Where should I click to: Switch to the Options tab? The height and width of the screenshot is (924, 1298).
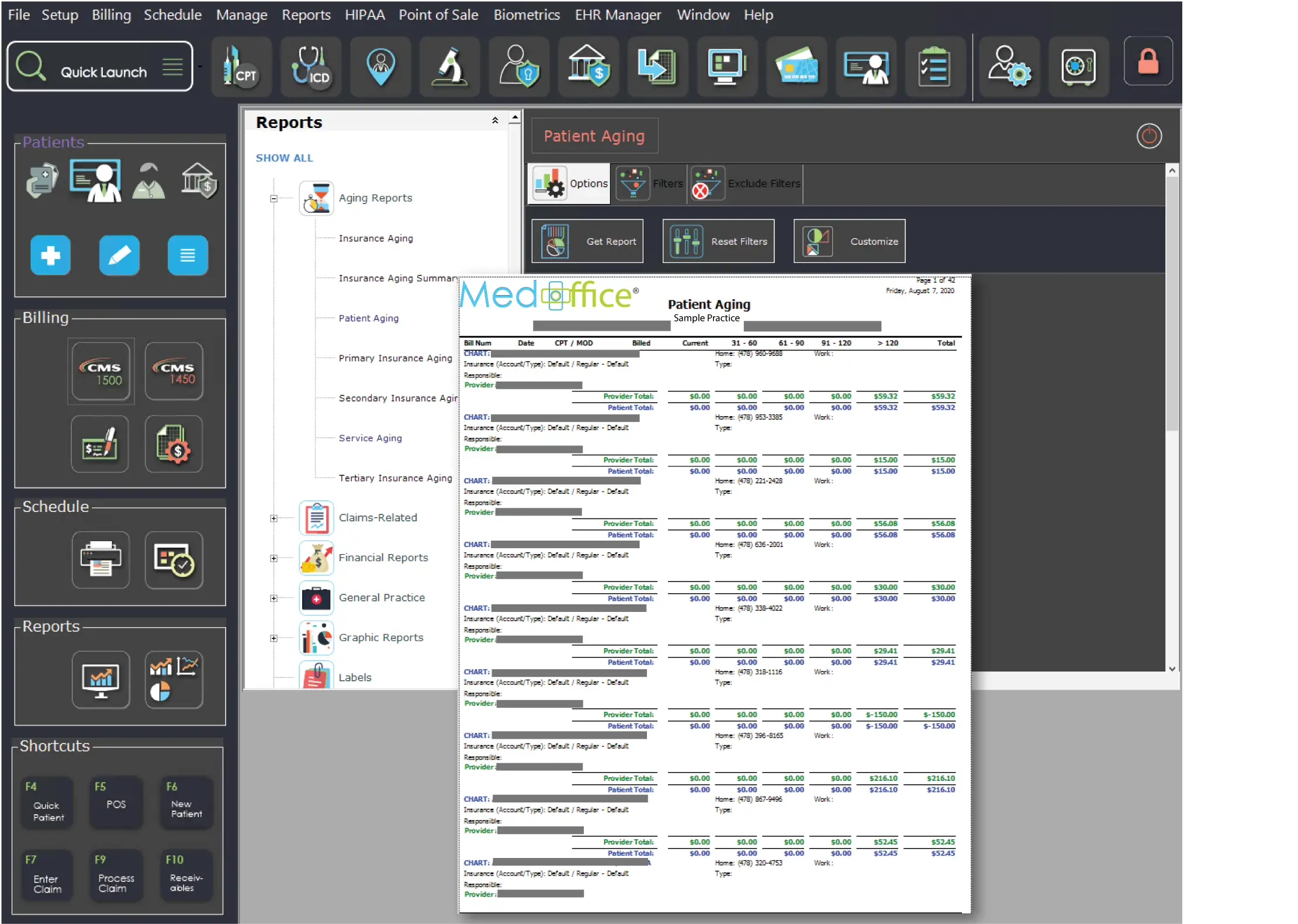pos(570,184)
